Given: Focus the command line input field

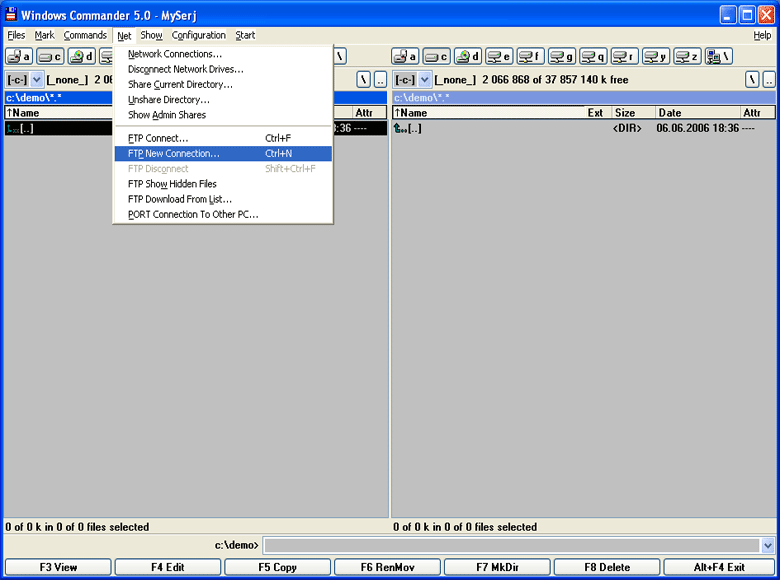Looking at the screenshot, I should click(512, 545).
